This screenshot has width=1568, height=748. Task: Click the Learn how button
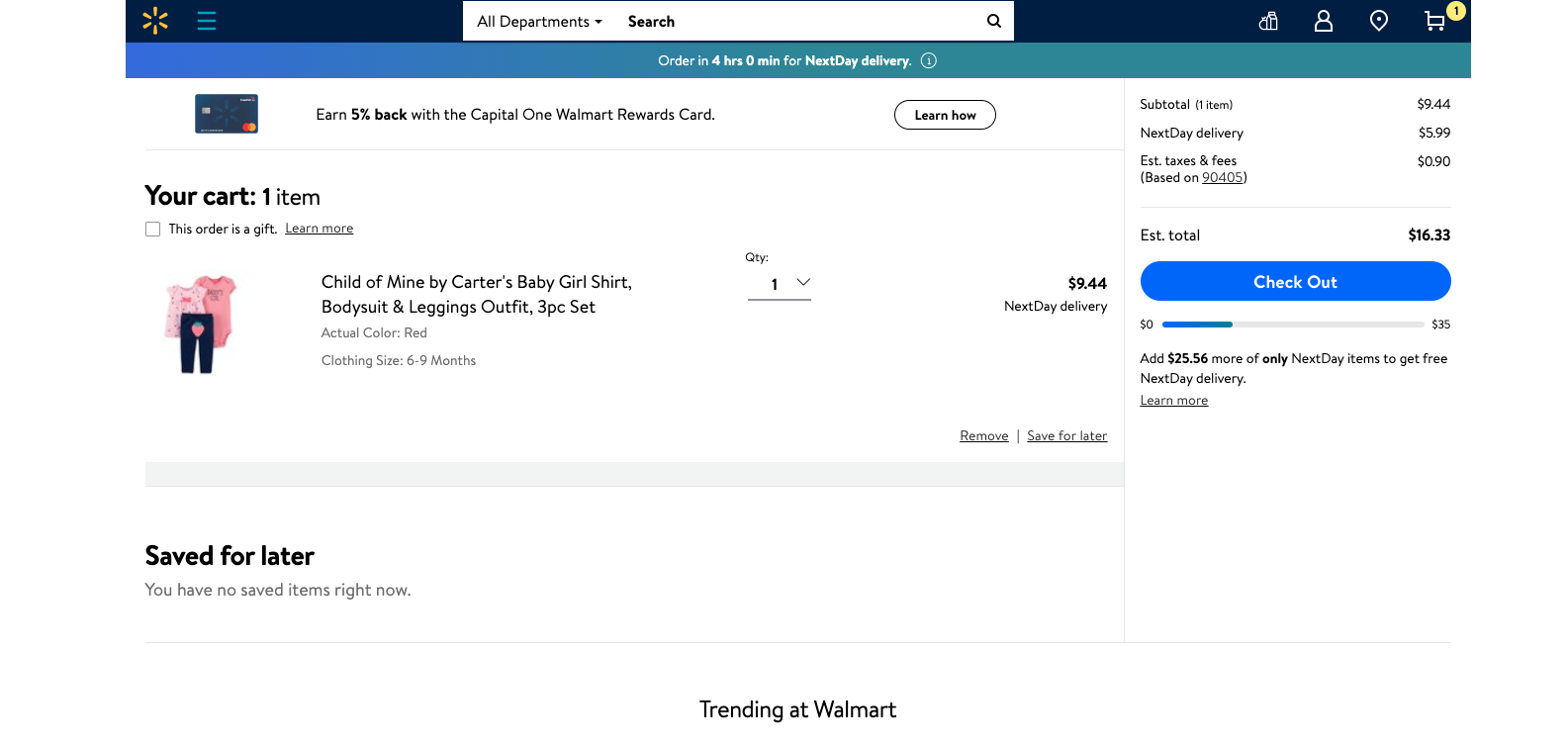(945, 115)
